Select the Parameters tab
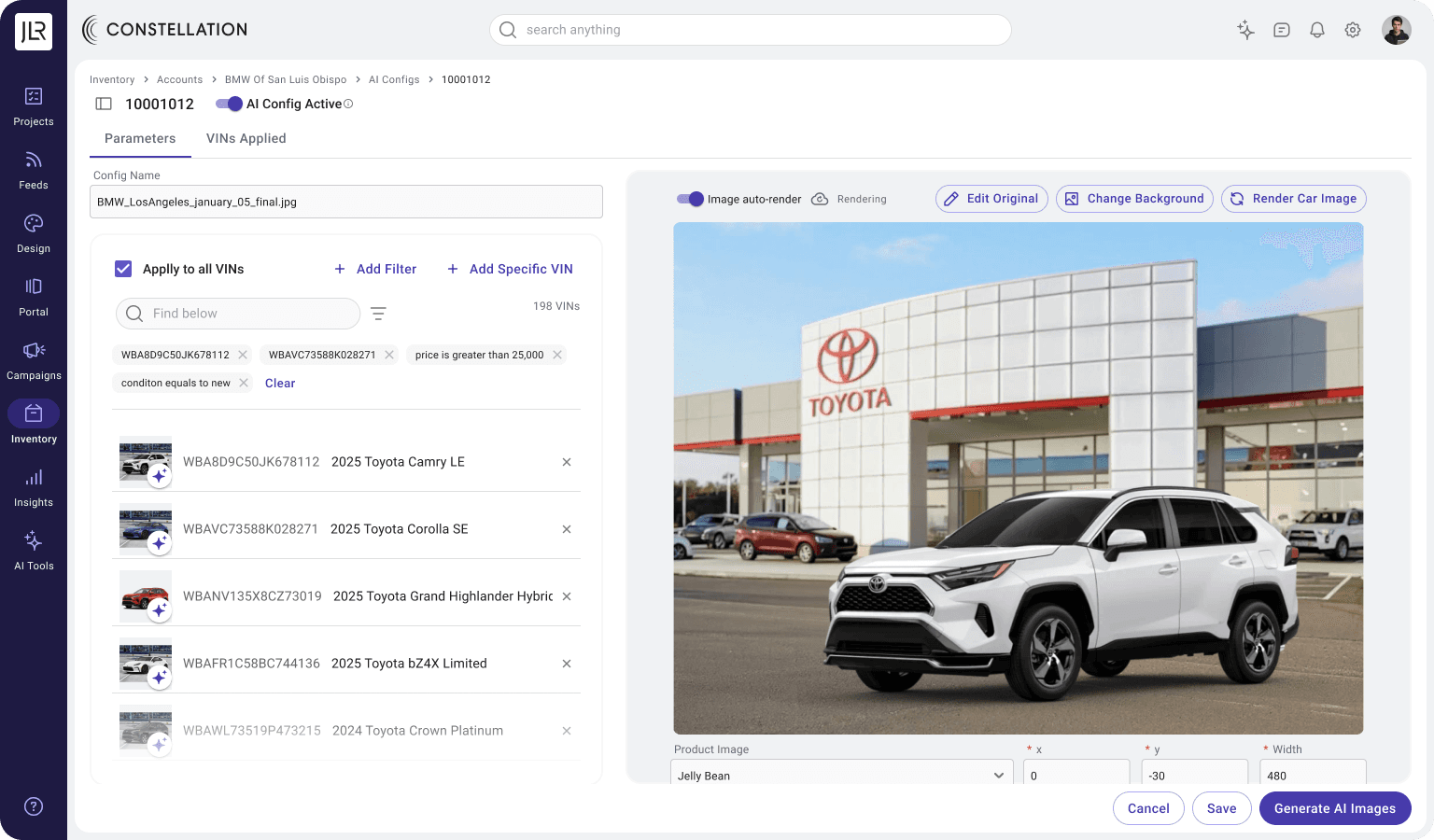 (140, 138)
